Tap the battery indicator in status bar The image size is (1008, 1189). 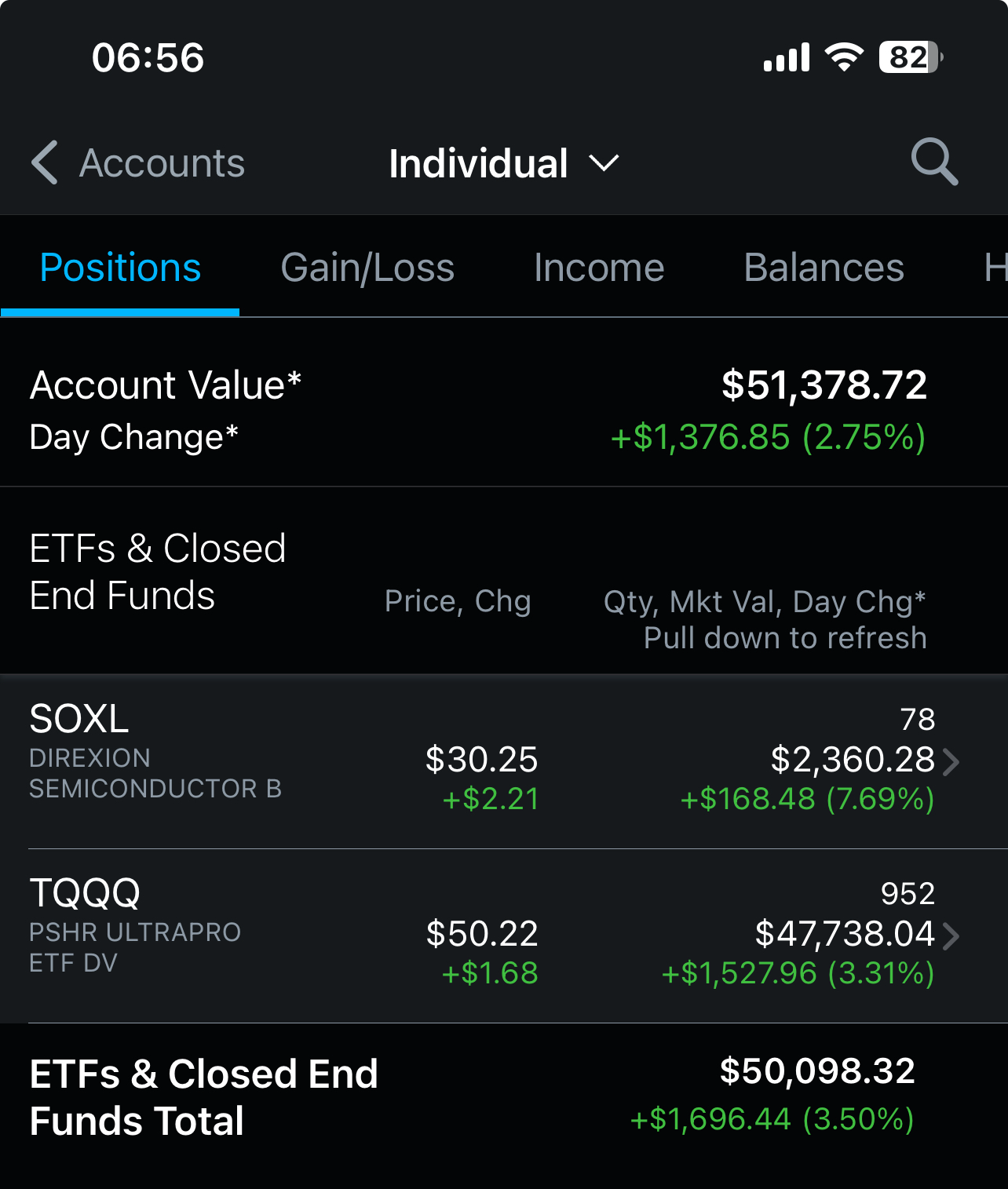(910, 57)
